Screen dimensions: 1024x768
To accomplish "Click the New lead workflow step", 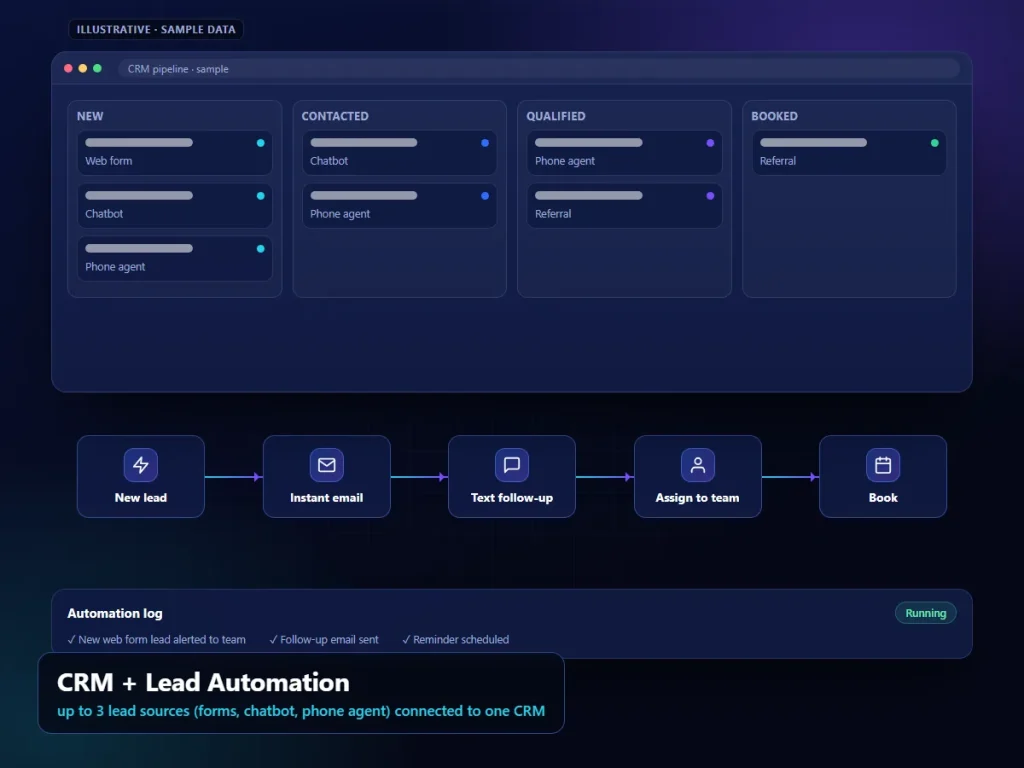I will (141, 477).
